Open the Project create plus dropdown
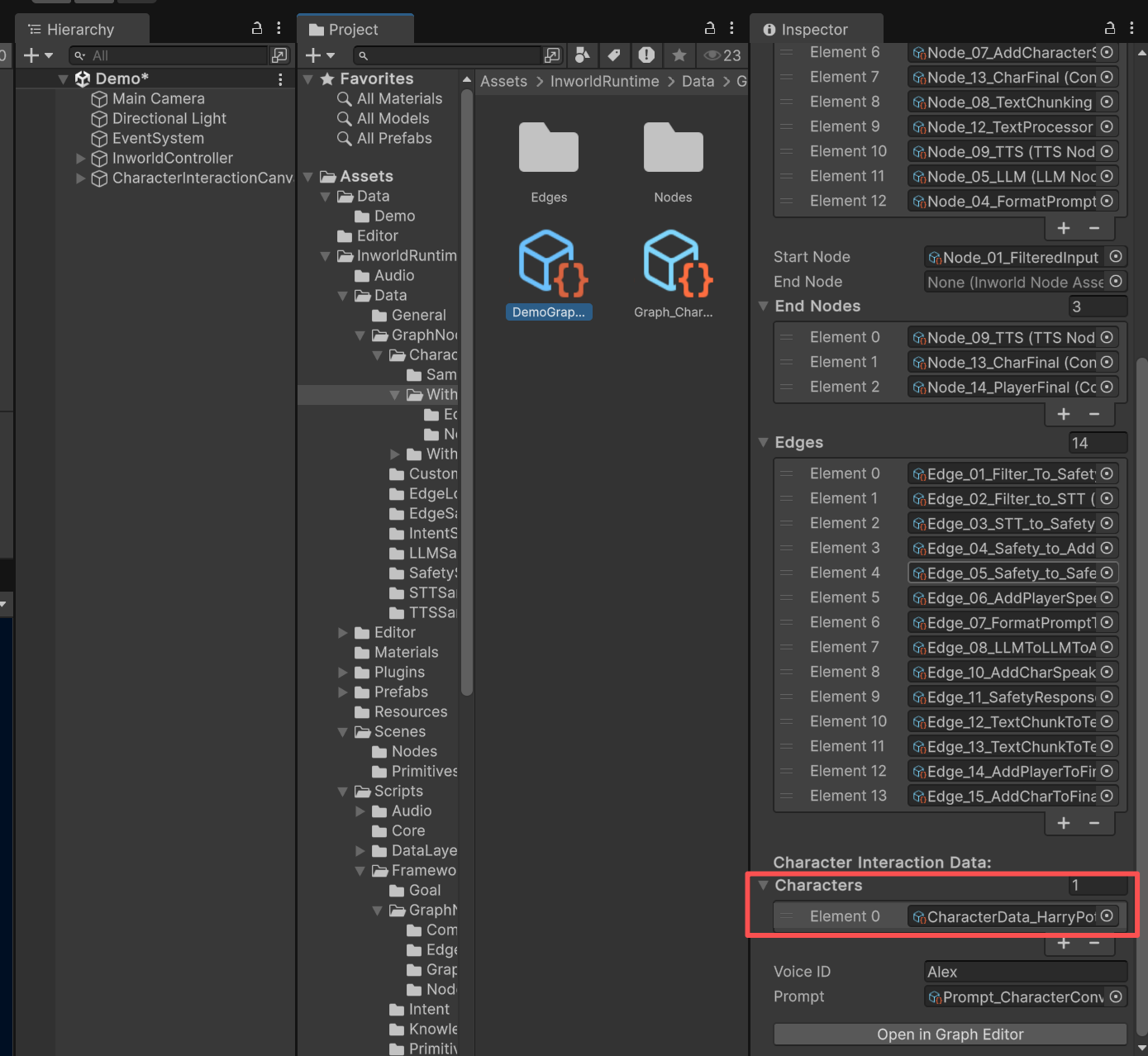The image size is (1148, 1056). (x=320, y=55)
